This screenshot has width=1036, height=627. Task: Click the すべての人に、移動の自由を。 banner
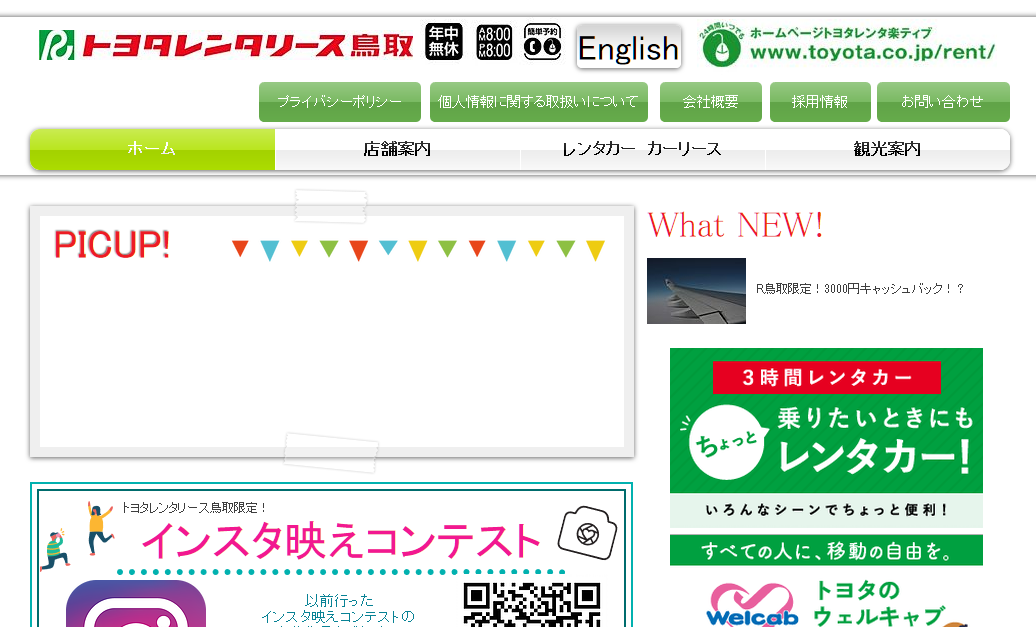826,550
